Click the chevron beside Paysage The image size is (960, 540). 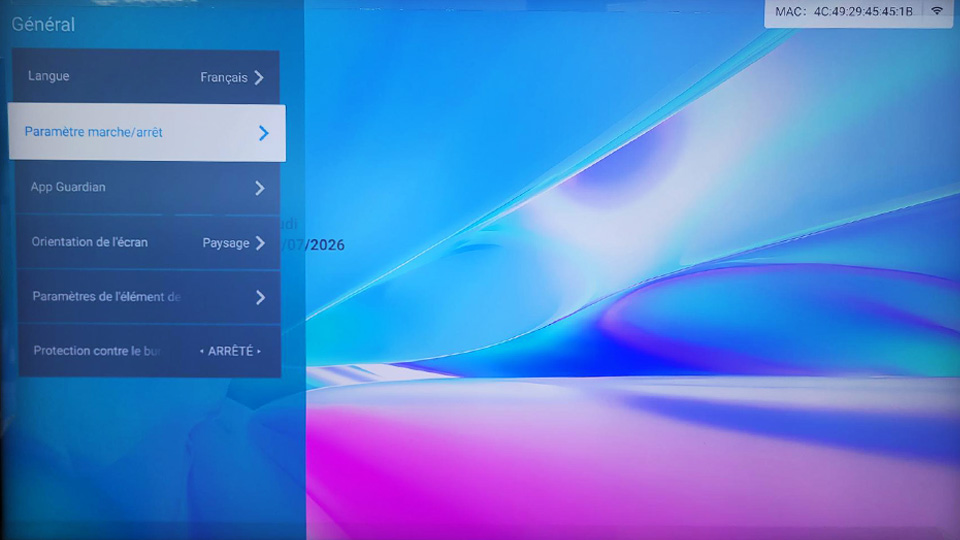click(x=260, y=242)
